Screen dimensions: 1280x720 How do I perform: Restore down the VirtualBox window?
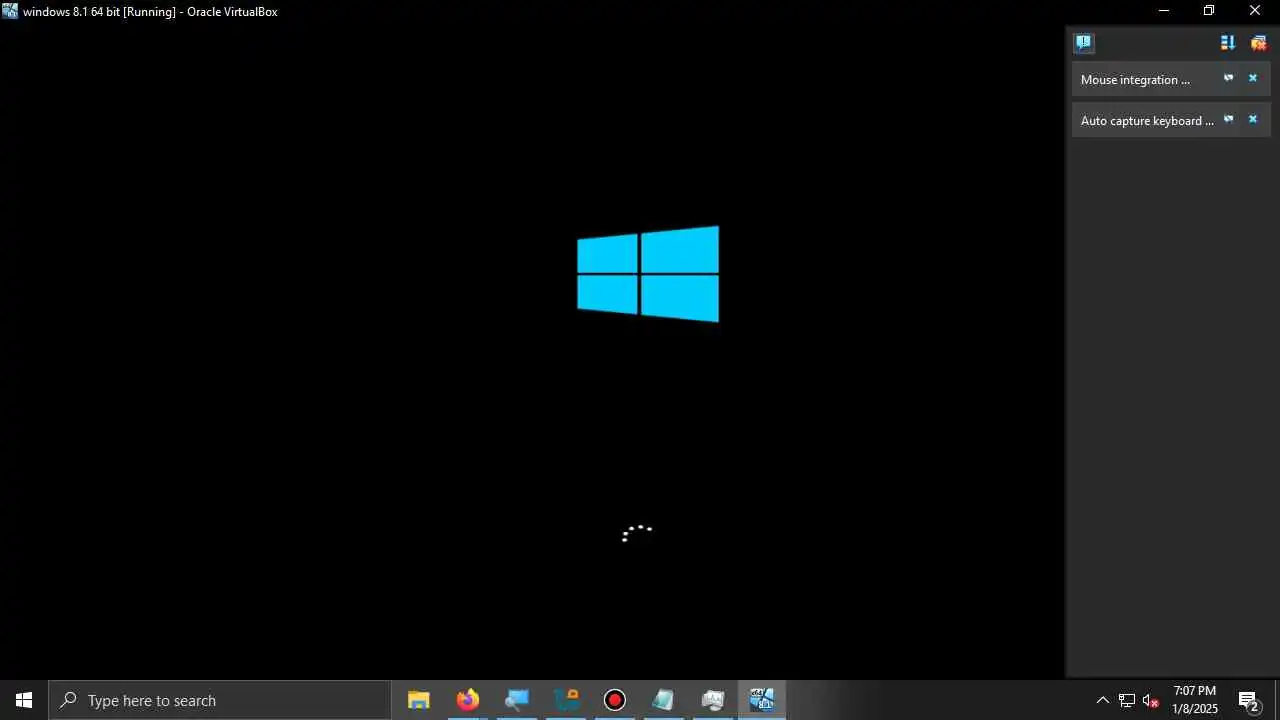click(1209, 11)
